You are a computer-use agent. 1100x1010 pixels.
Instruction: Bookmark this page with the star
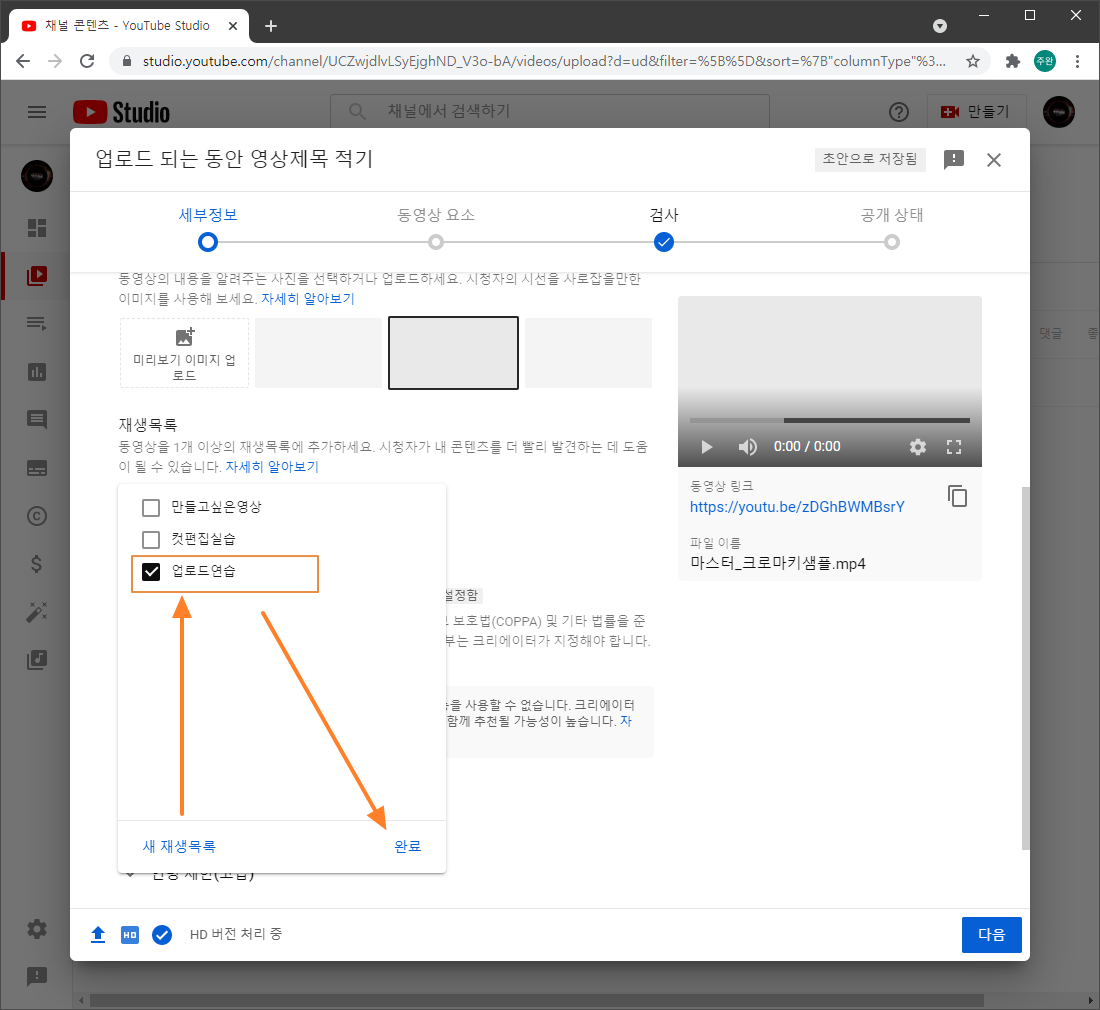coord(972,61)
